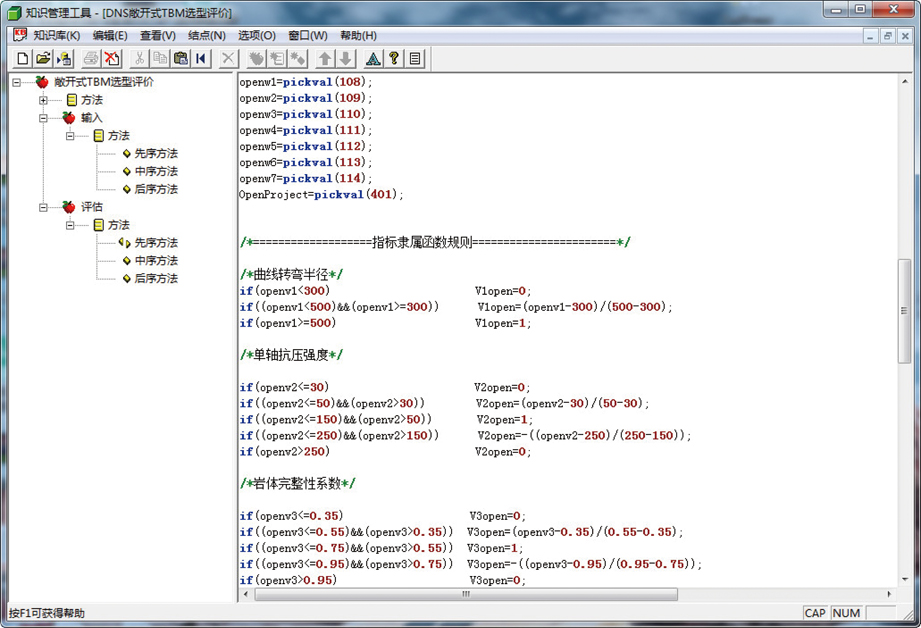921x628 pixels.
Task: Click the yellow question mark help icon
Action: pos(394,58)
